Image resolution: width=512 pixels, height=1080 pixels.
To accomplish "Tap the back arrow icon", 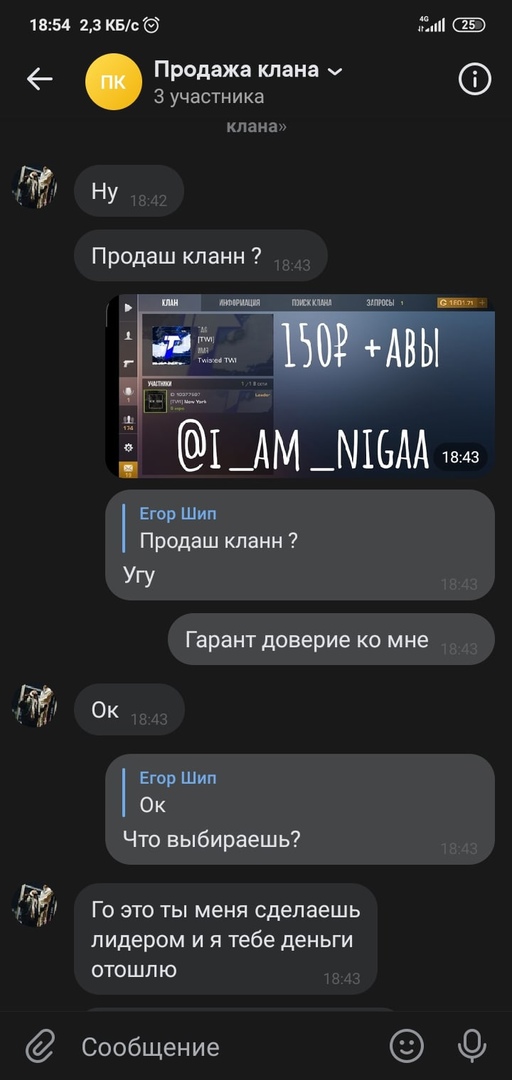I will point(39,80).
